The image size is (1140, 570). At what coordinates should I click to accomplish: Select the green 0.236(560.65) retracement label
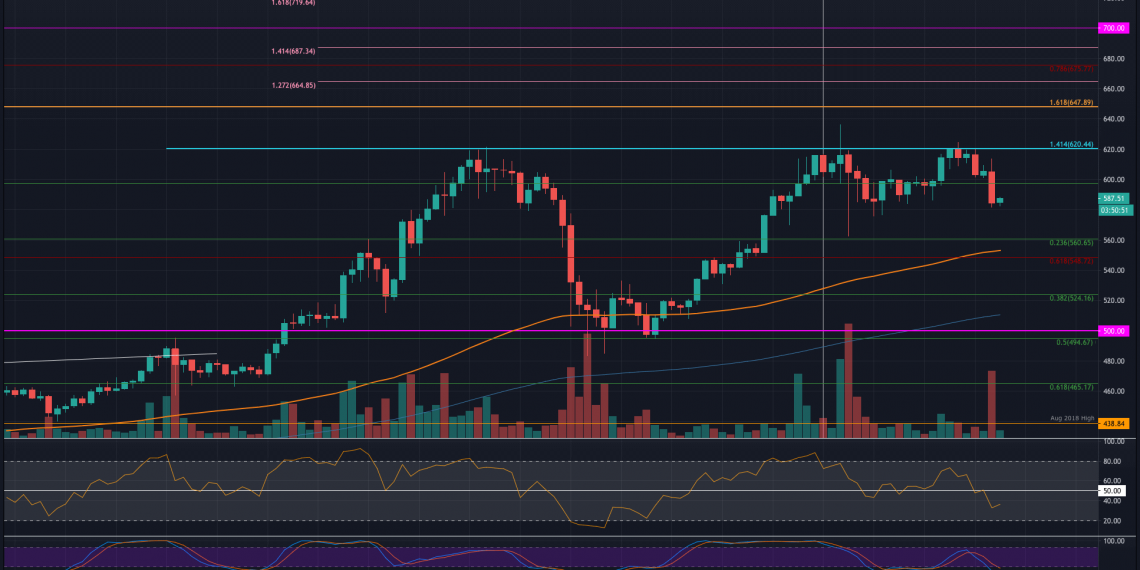point(1071,243)
